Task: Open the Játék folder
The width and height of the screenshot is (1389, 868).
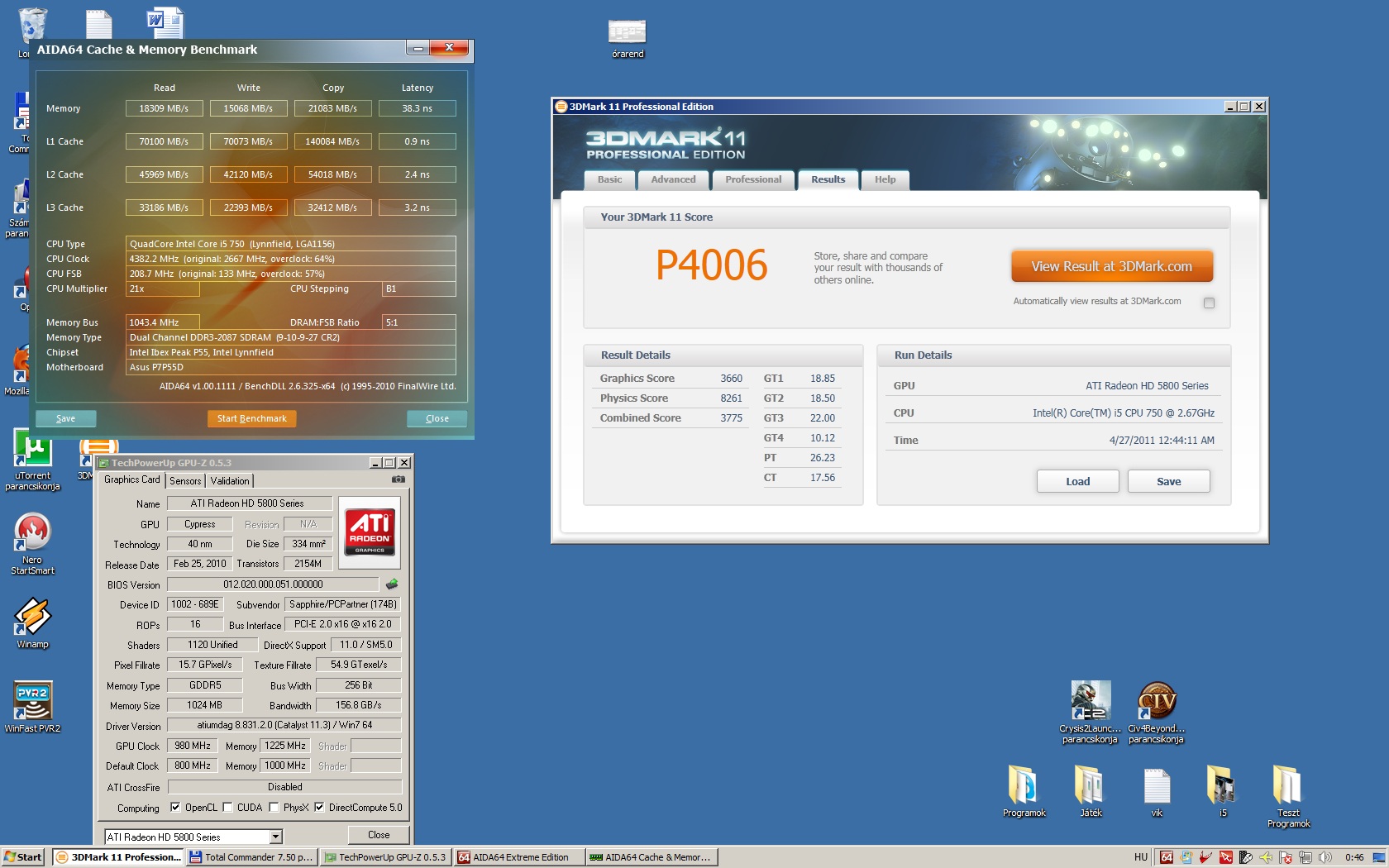Action: pyautogui.click(x=1091, y=790)
